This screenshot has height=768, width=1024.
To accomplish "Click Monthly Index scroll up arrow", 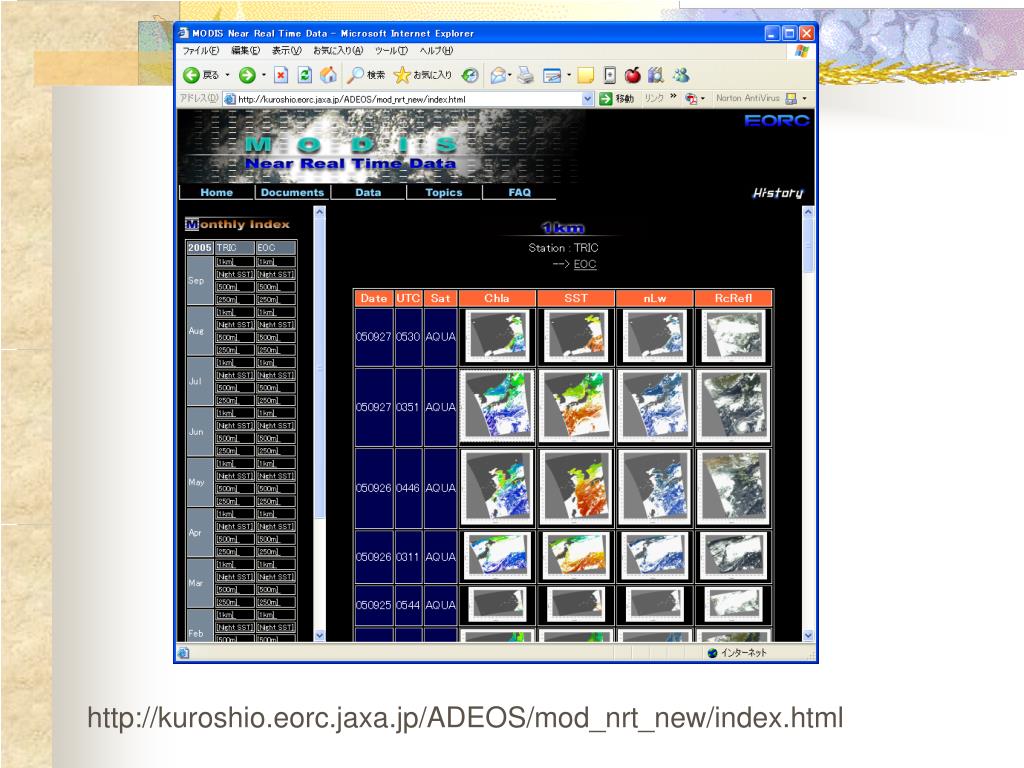I will [319, 212].
